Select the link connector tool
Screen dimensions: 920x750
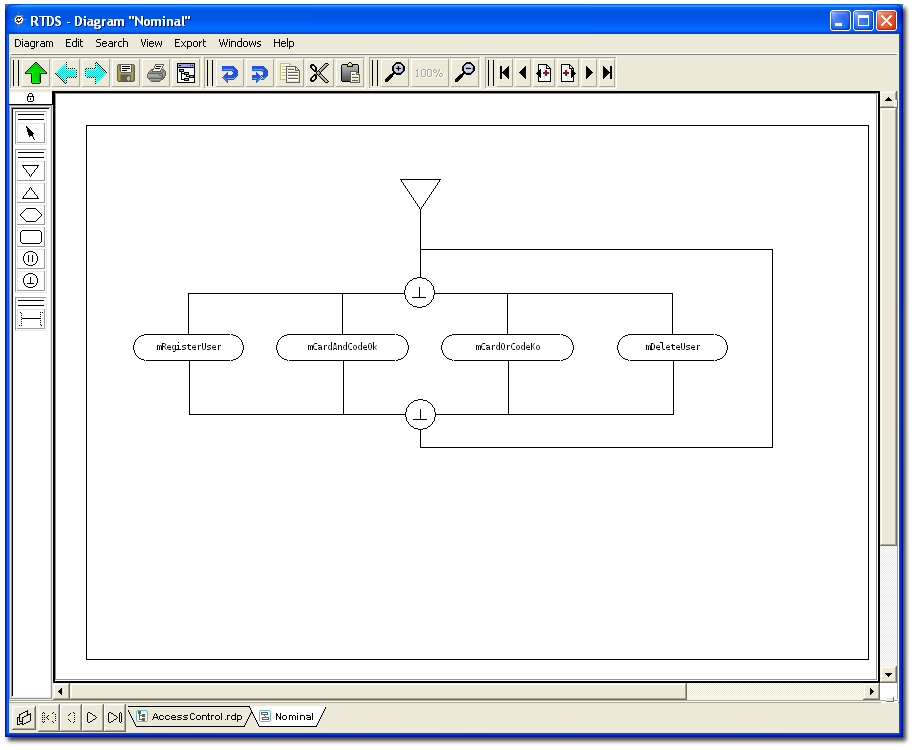[x=31, y=320]
